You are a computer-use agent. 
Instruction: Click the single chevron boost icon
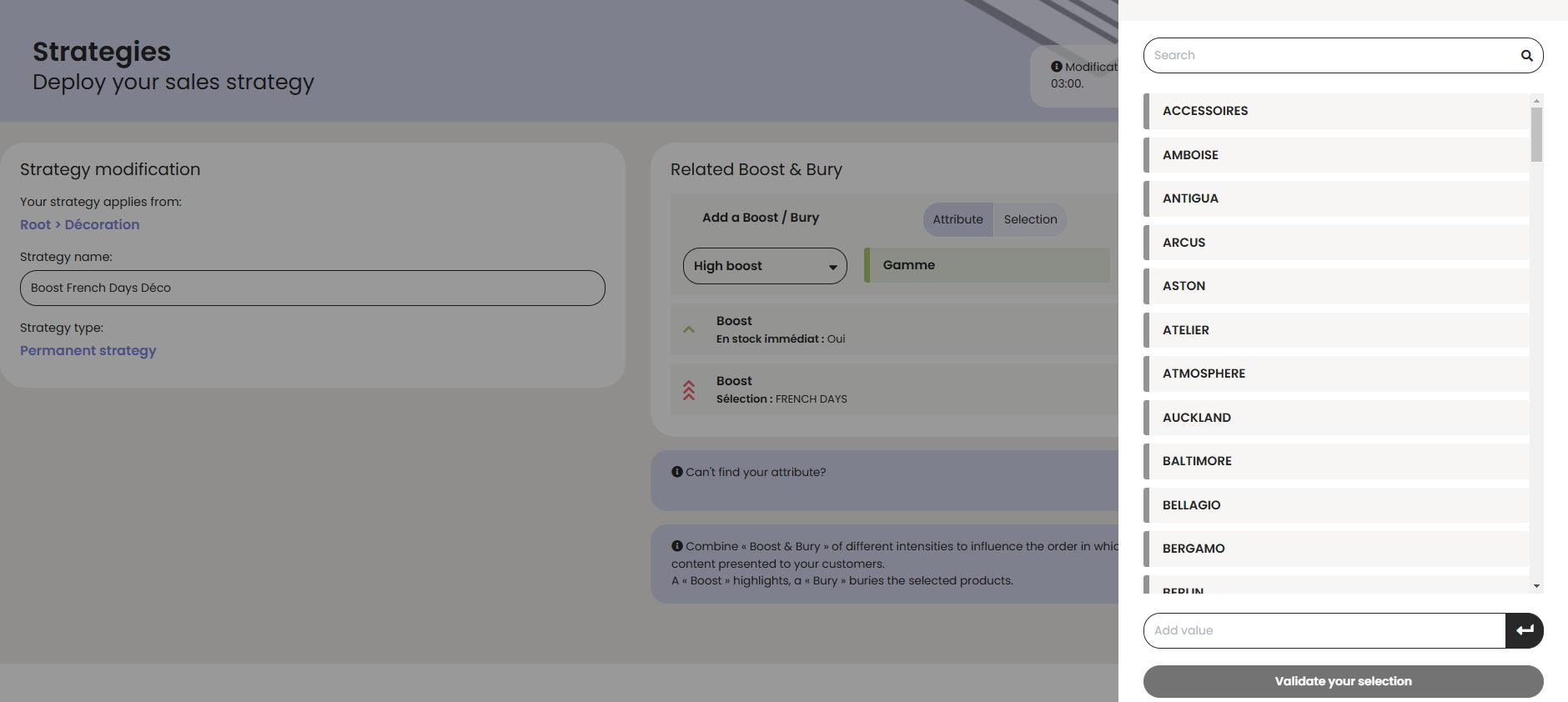click(x=689, y=330)
